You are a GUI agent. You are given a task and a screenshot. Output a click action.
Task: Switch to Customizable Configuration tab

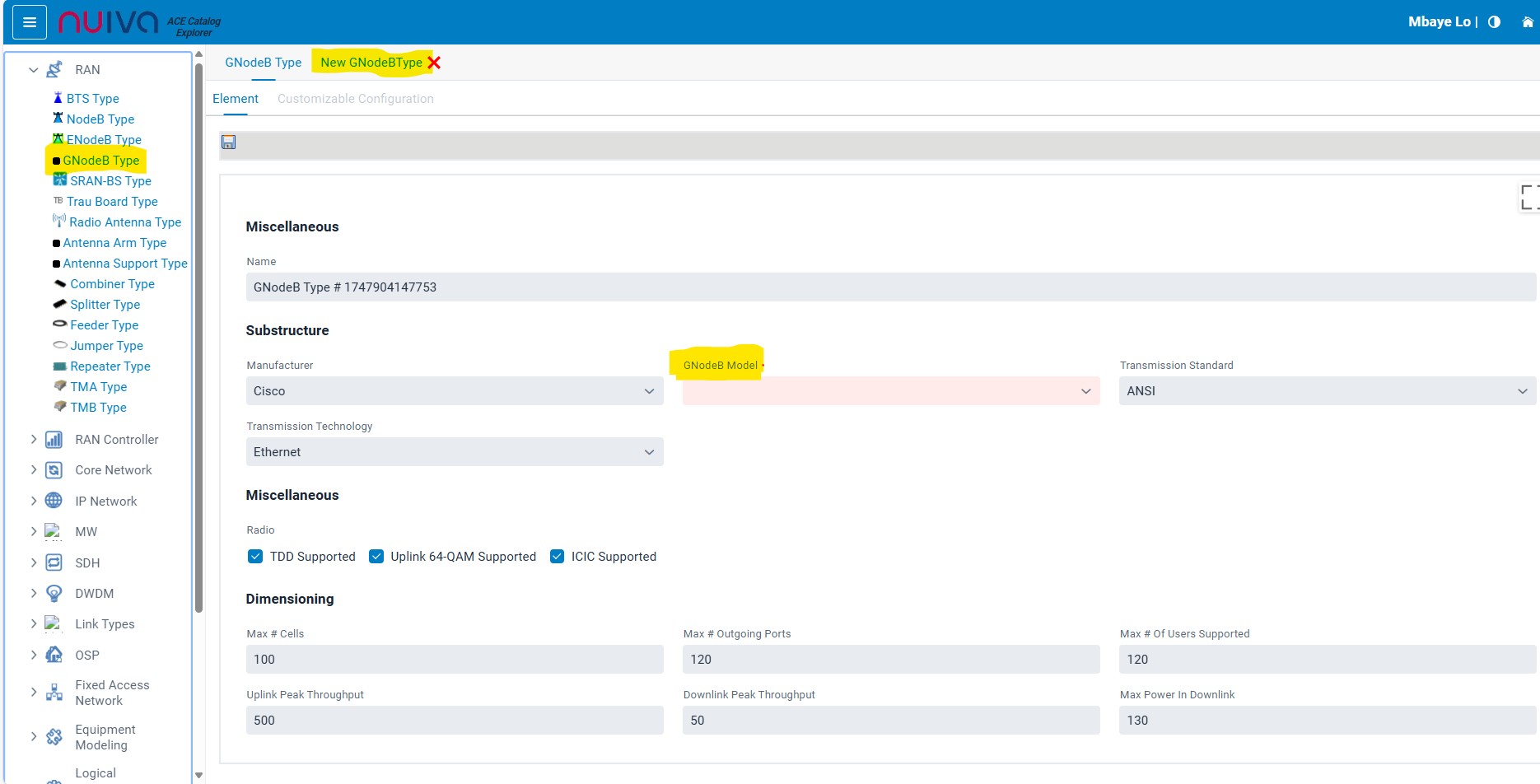(x=355, y=99)
